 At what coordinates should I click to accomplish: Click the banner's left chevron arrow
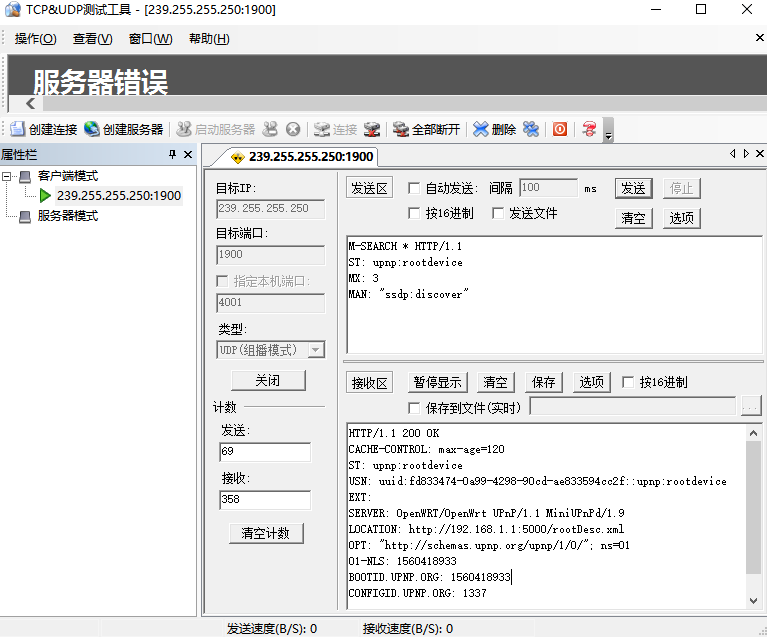click(30, 103)
